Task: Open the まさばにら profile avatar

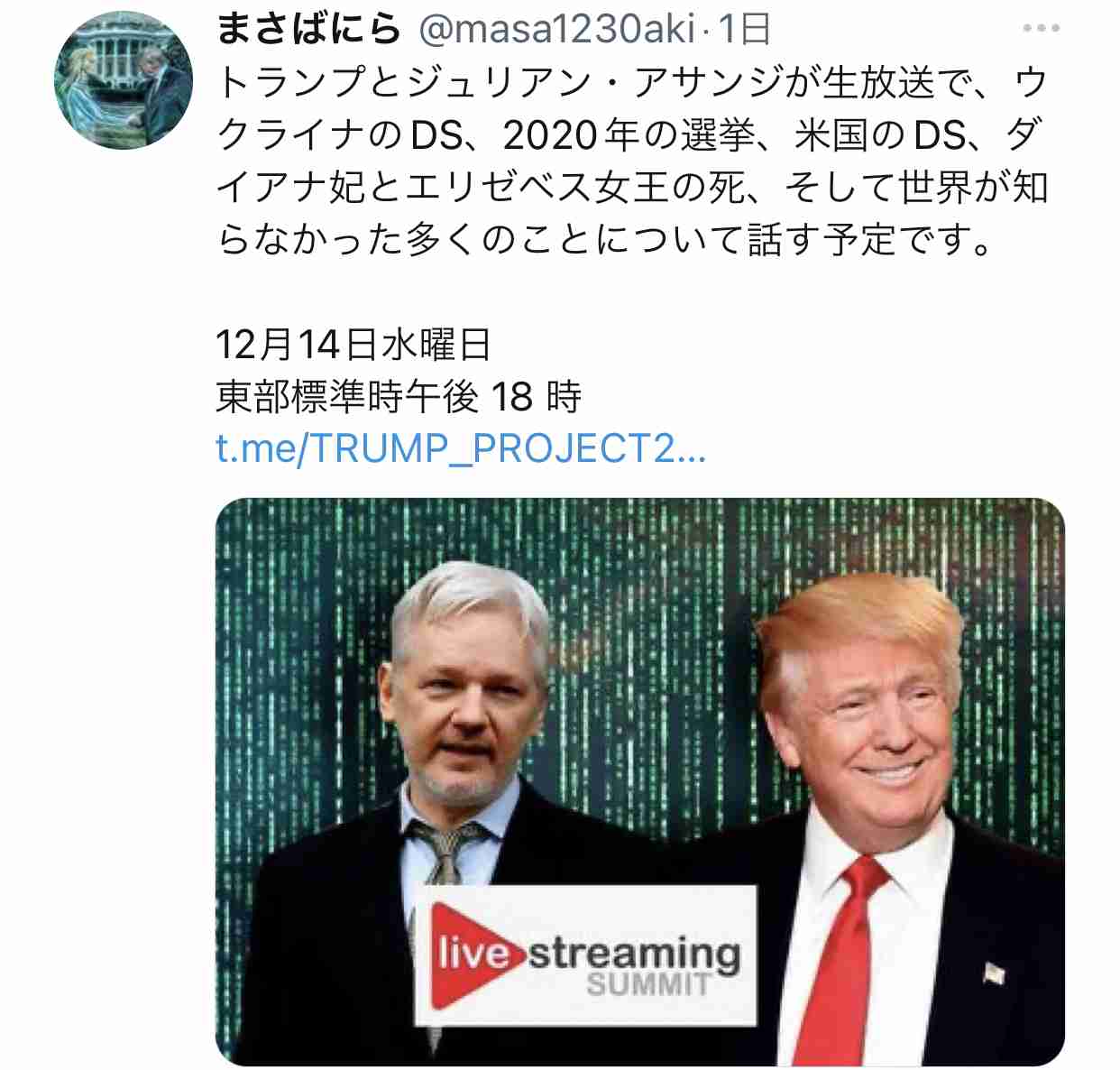Action: coord(124,79)
